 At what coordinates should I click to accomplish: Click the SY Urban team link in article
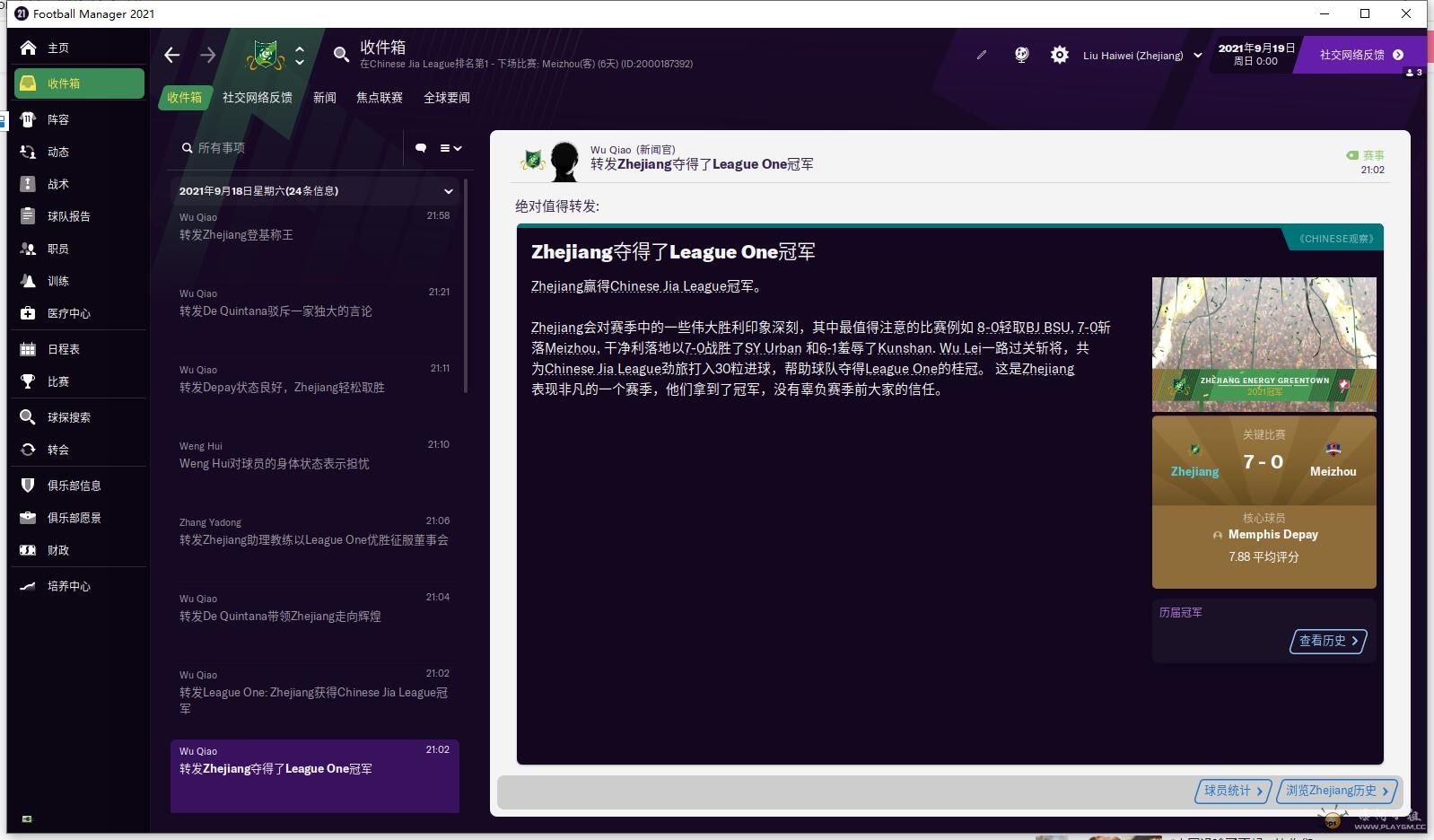(x=773, y=348)
